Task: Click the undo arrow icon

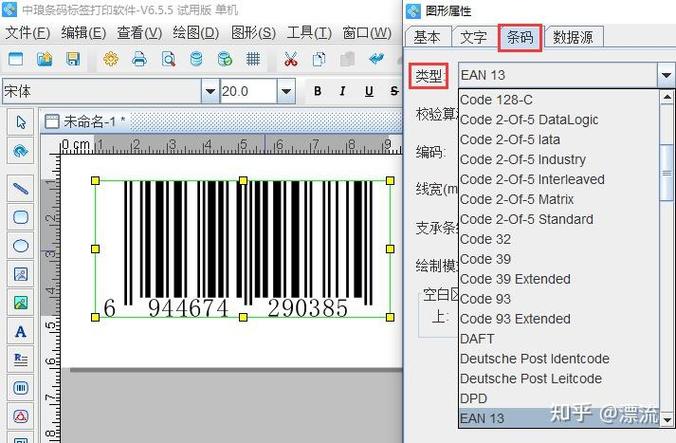Action: 376,59
